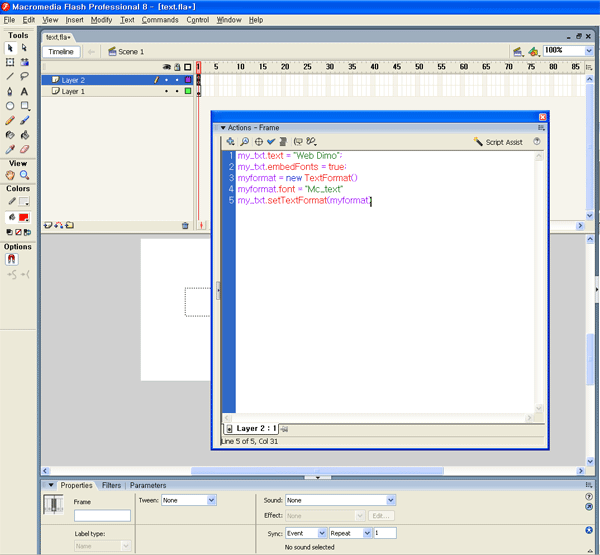Switch to the Parameters tab
Viewport: 600px width, 555px height.
coord(148,485)
